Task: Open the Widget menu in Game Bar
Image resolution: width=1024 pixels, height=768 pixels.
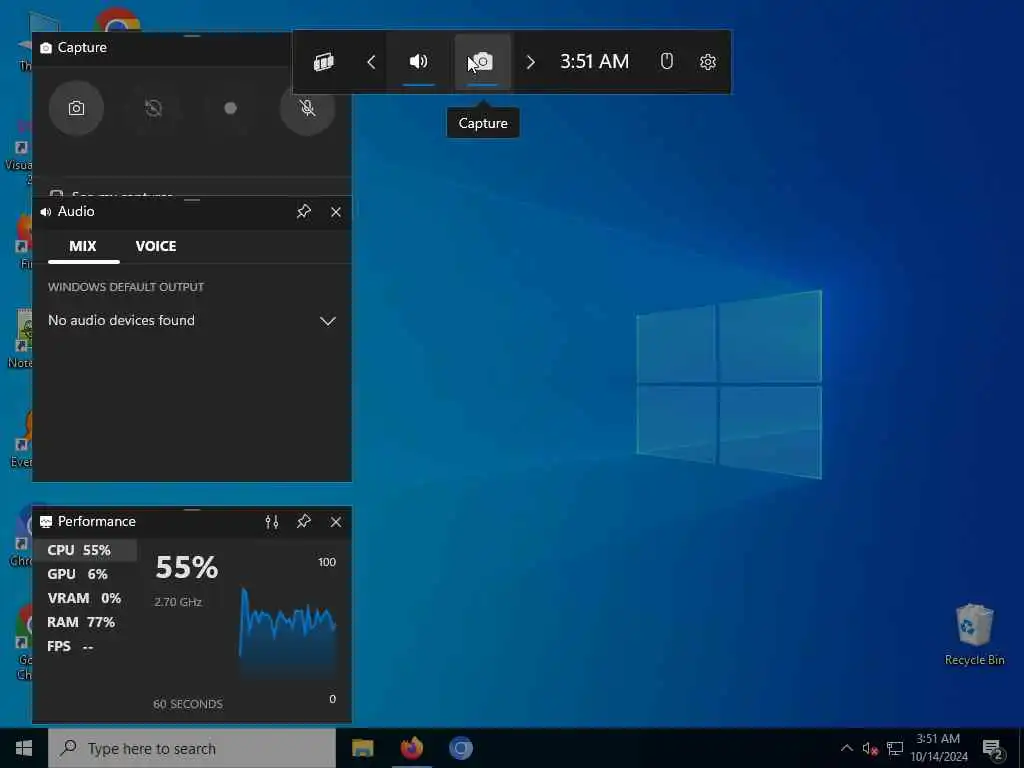Action: coord(324,62)
